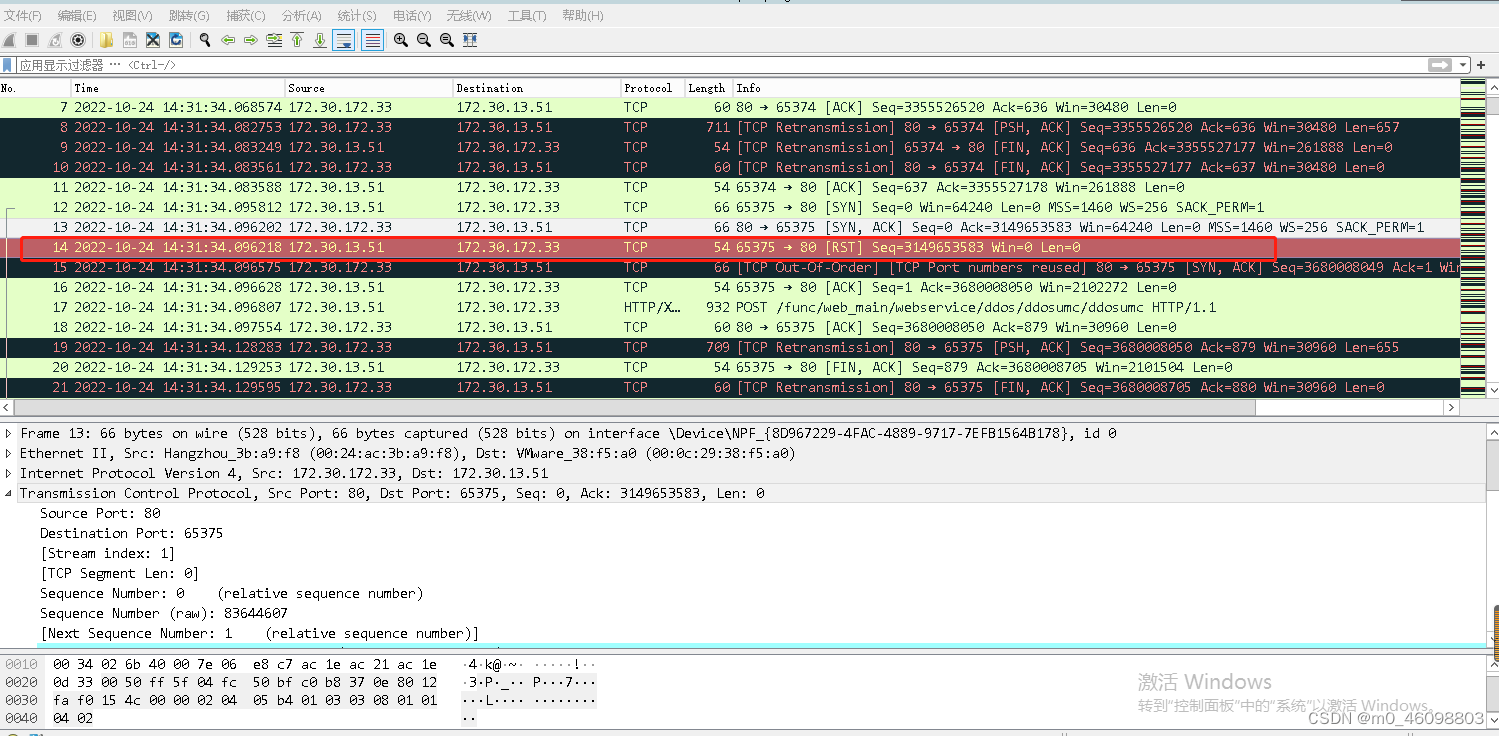
Task: Select the Source Port: 80 field
Action: coord(100,513)
